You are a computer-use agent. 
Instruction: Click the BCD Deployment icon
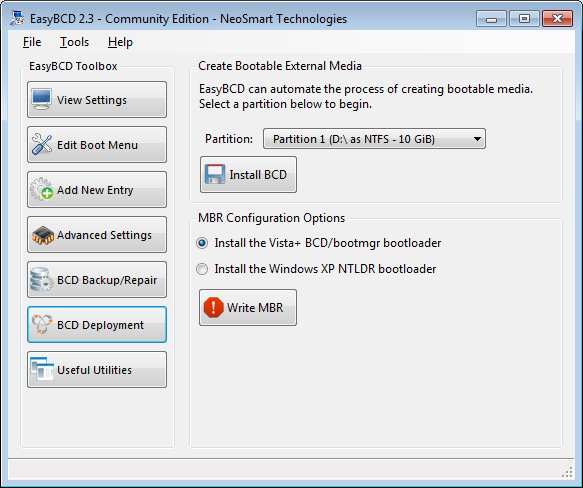pyautogui.click(x=42, y=324)
